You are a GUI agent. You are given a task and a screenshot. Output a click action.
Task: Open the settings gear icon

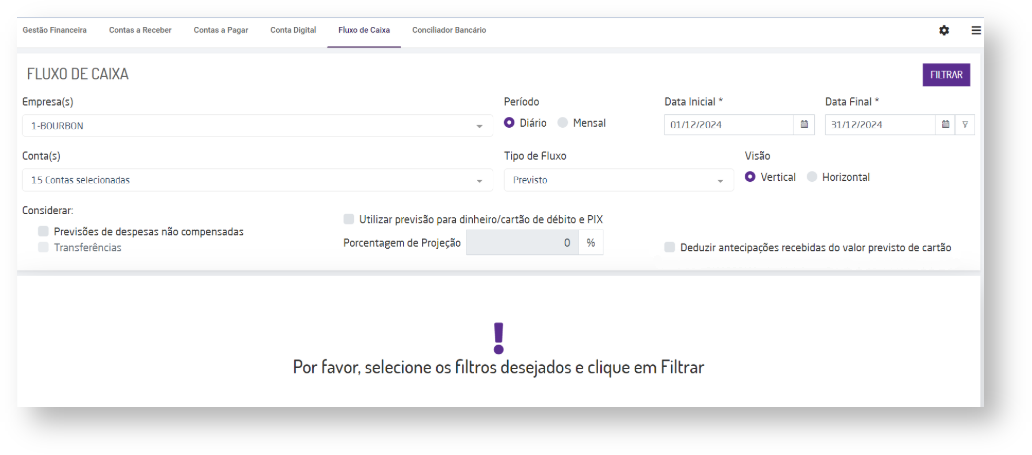tap(944, 30)
